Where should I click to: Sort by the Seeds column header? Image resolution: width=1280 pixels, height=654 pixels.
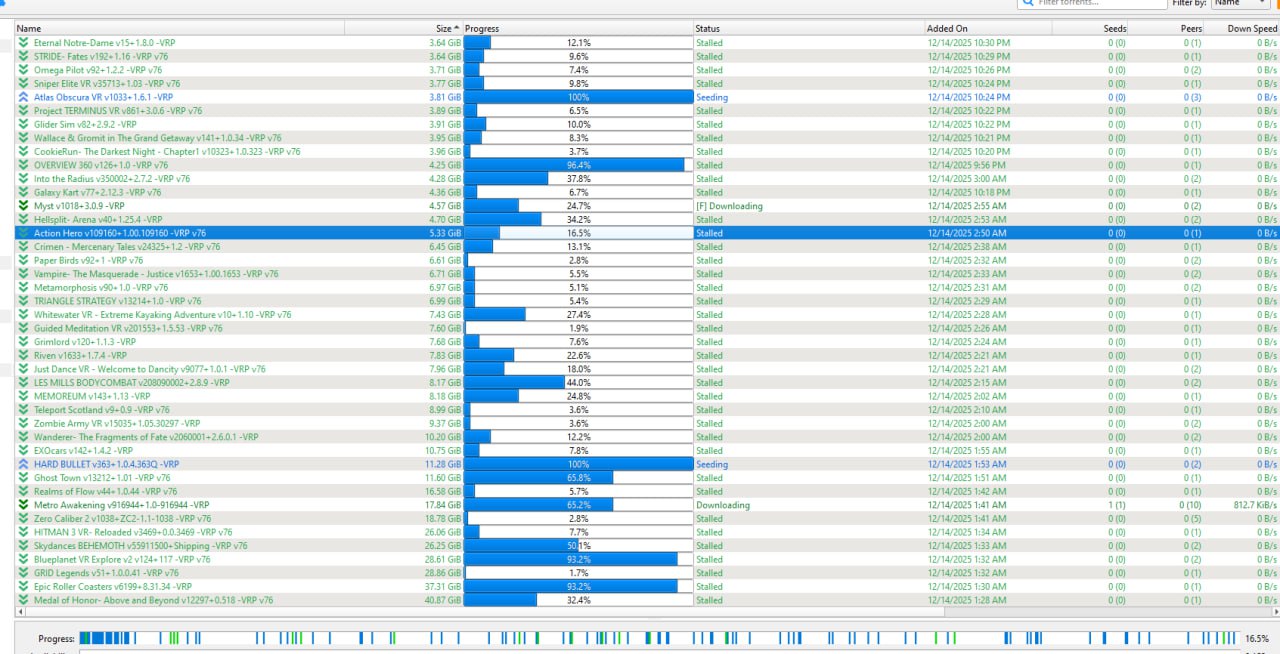pyautogui.click(x=1091, y=29)
